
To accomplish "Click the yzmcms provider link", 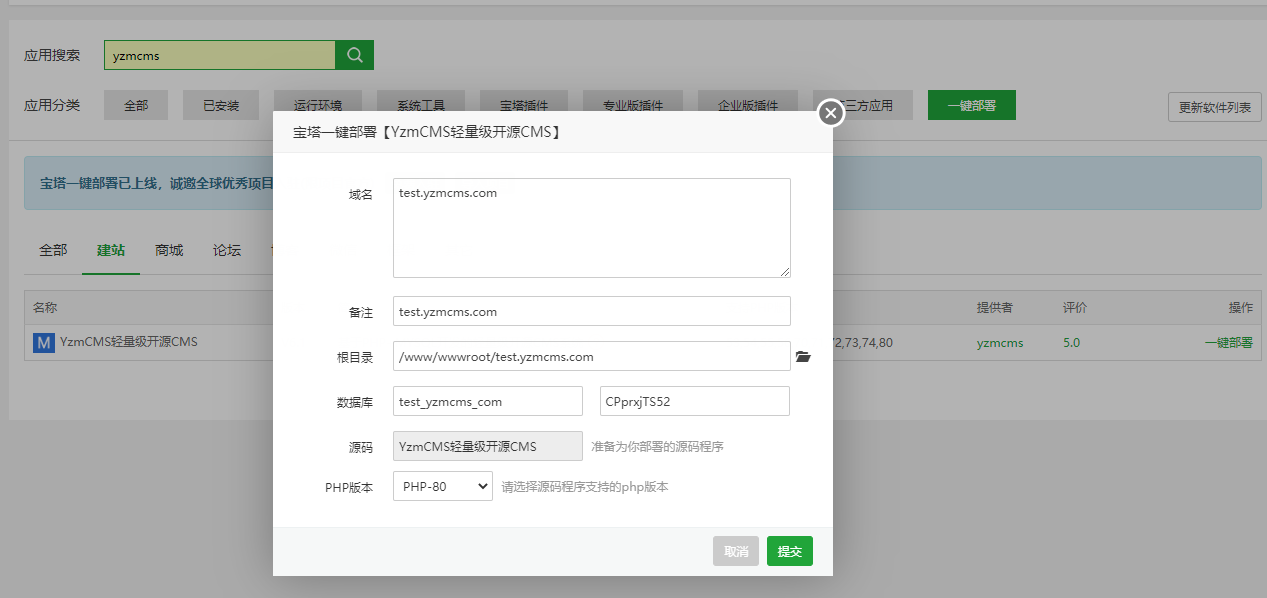I will tap(1000, 343).
